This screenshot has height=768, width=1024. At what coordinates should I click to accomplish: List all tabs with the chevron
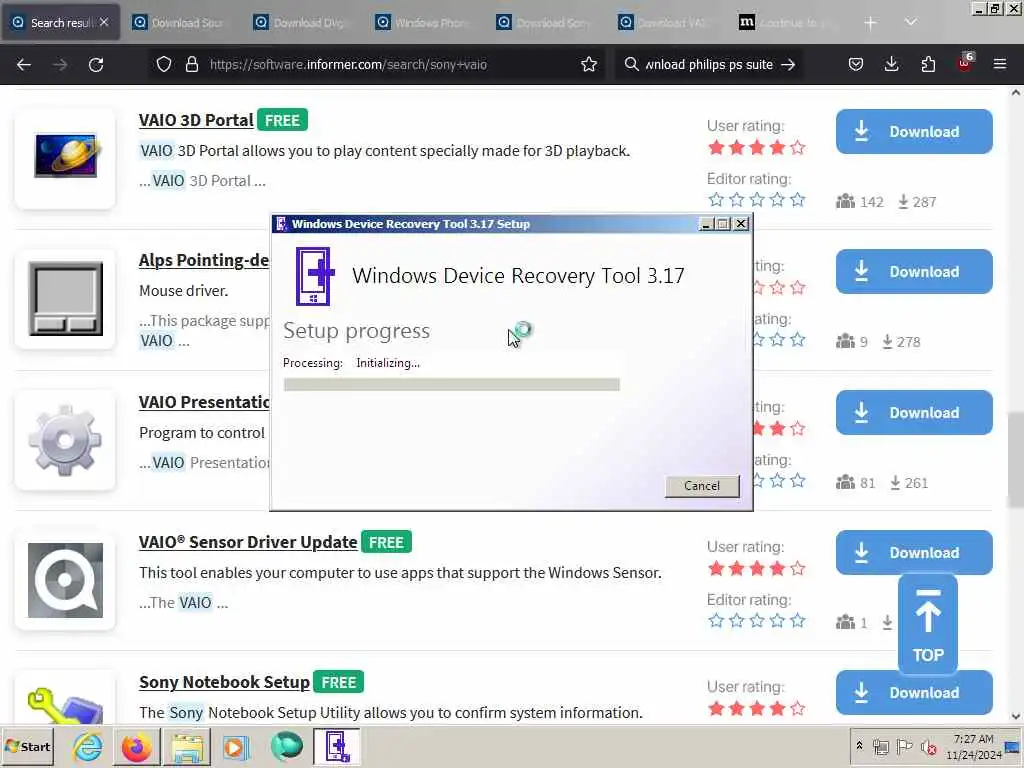(x=910, y=23)
